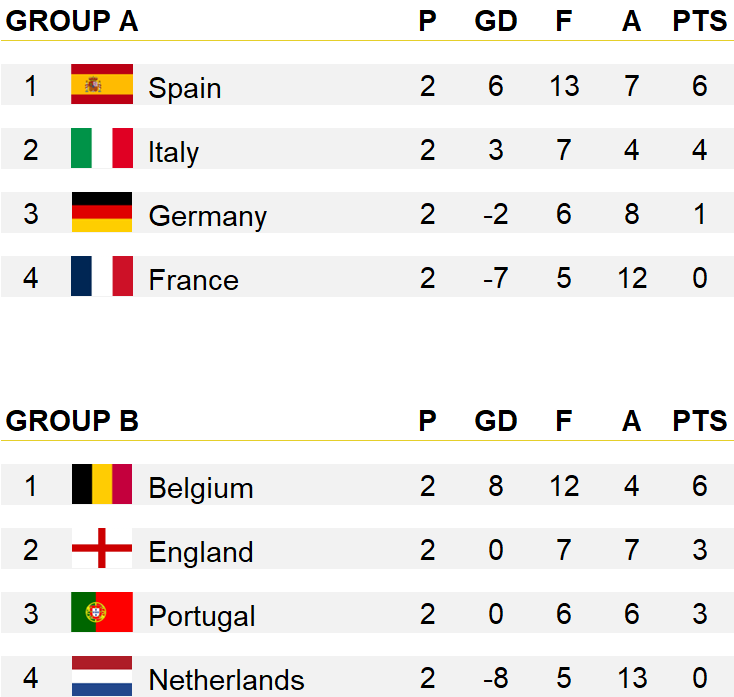Click the GROUP A heading

(x=72, y=21)
